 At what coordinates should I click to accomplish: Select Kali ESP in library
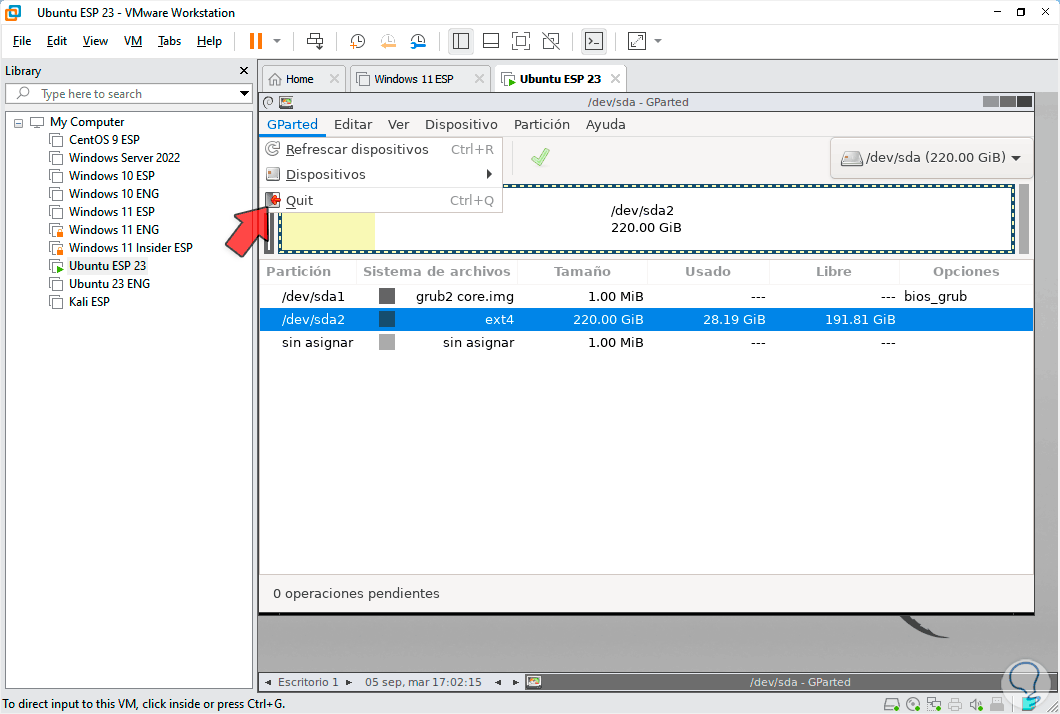(89, 302)
